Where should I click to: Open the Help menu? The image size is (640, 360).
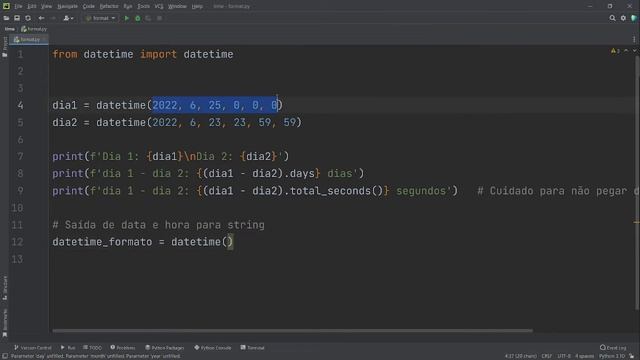point(197,6)
